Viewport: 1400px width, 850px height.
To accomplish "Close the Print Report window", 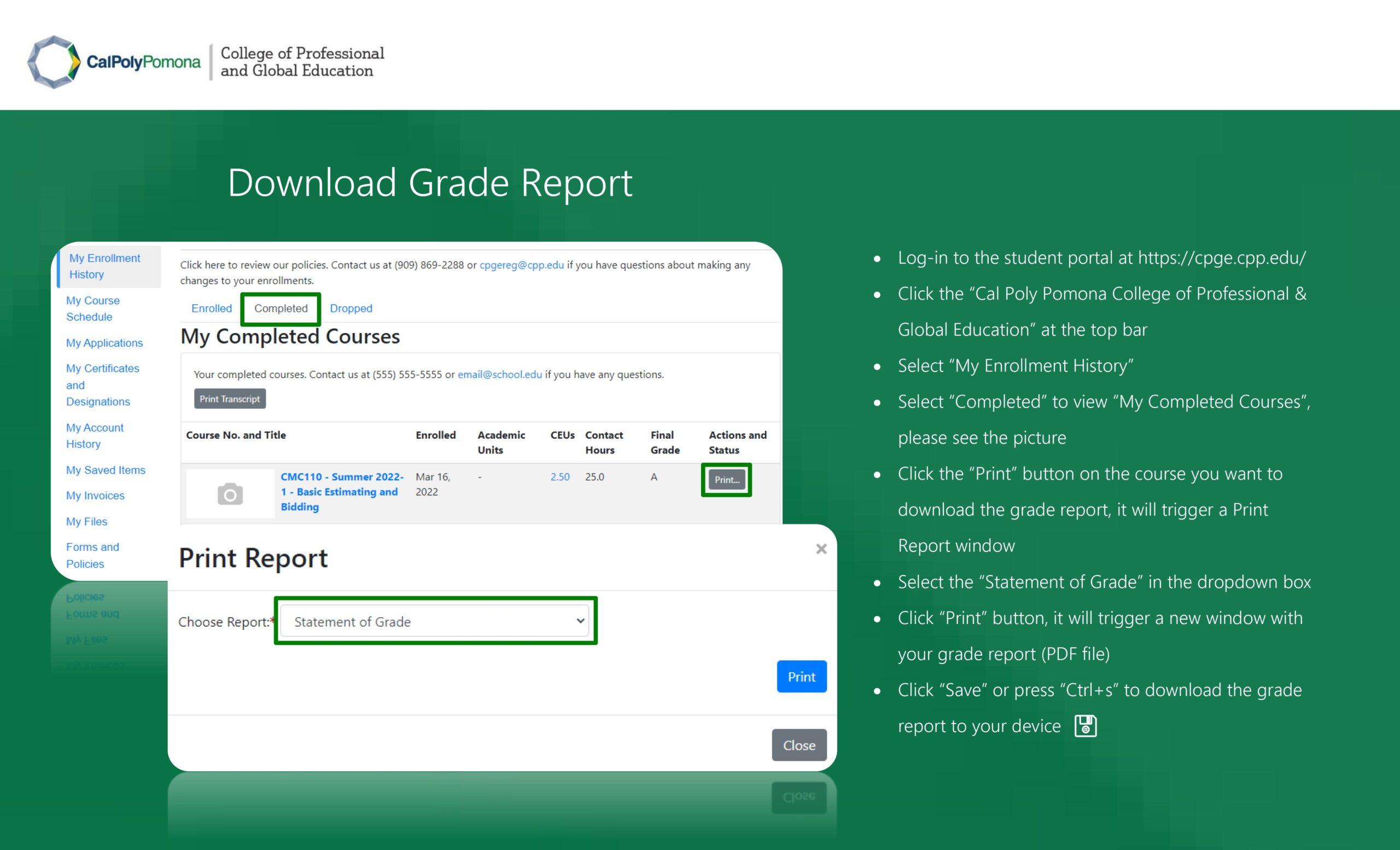I will click(x=799, y=745).
